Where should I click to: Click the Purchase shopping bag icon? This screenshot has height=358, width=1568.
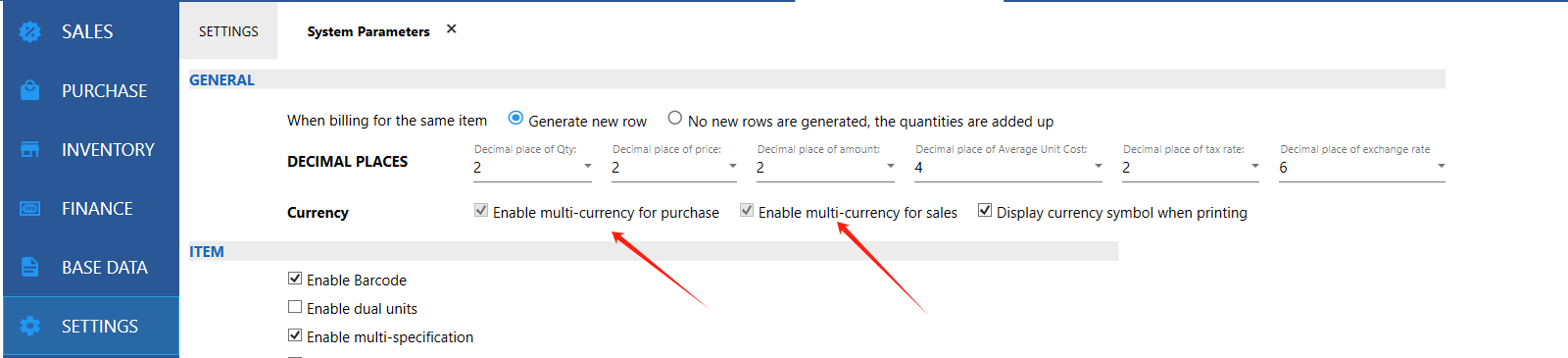tap(30, 90)
